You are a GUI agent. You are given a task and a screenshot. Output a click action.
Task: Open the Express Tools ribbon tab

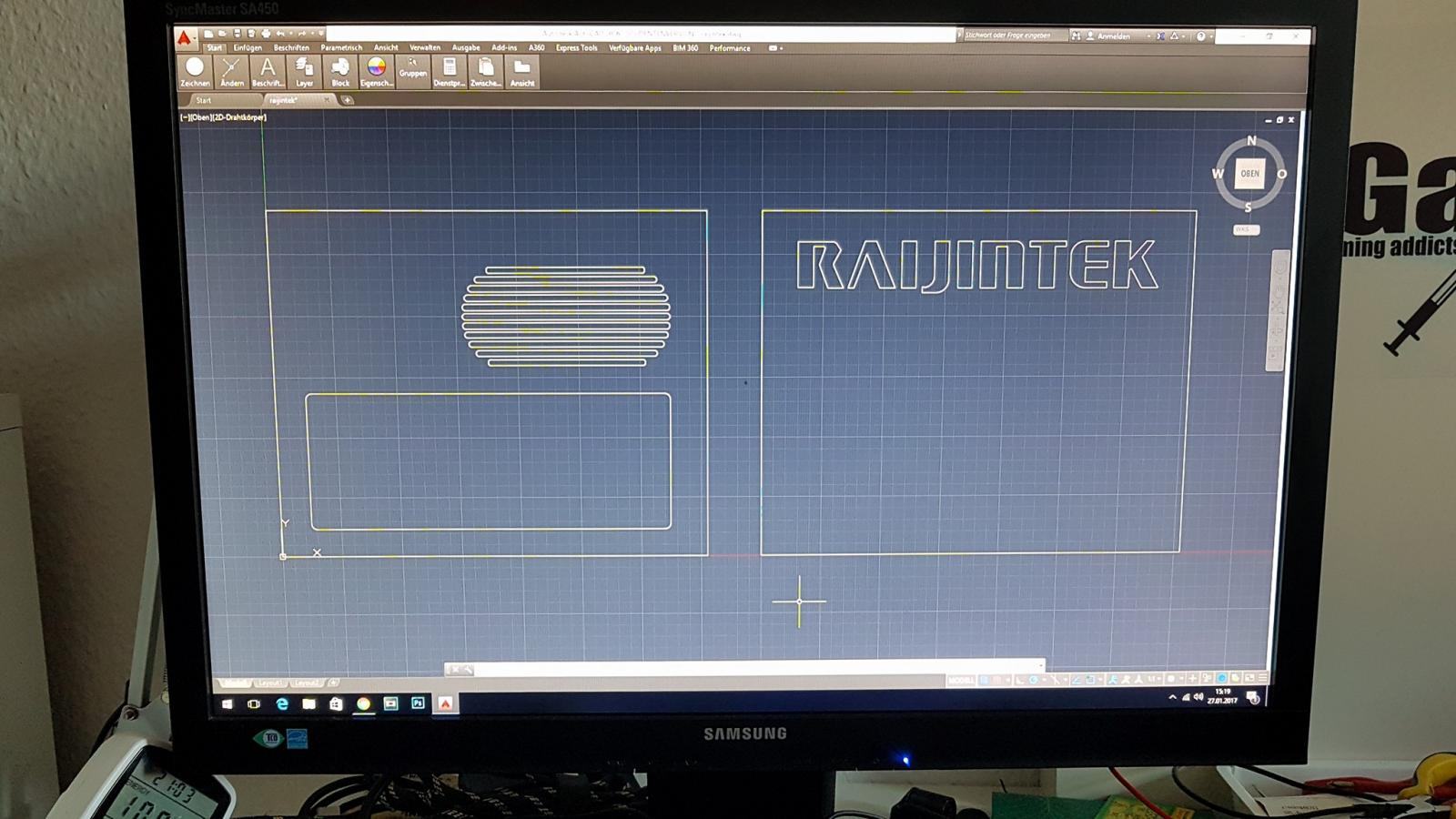577,48
